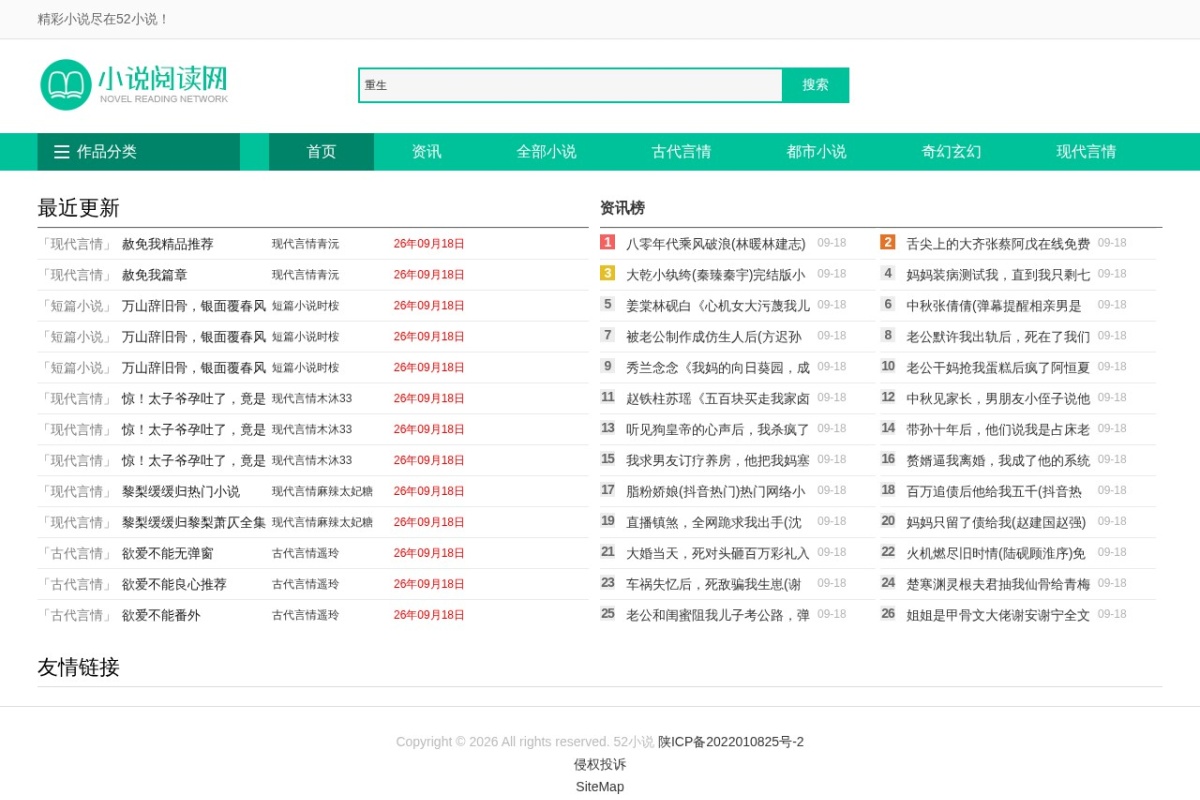Screen dimensions: 1200x800
Task: Click author 现代言情青沅 in 赦免我篇章 row
Action: pos(305,275)
